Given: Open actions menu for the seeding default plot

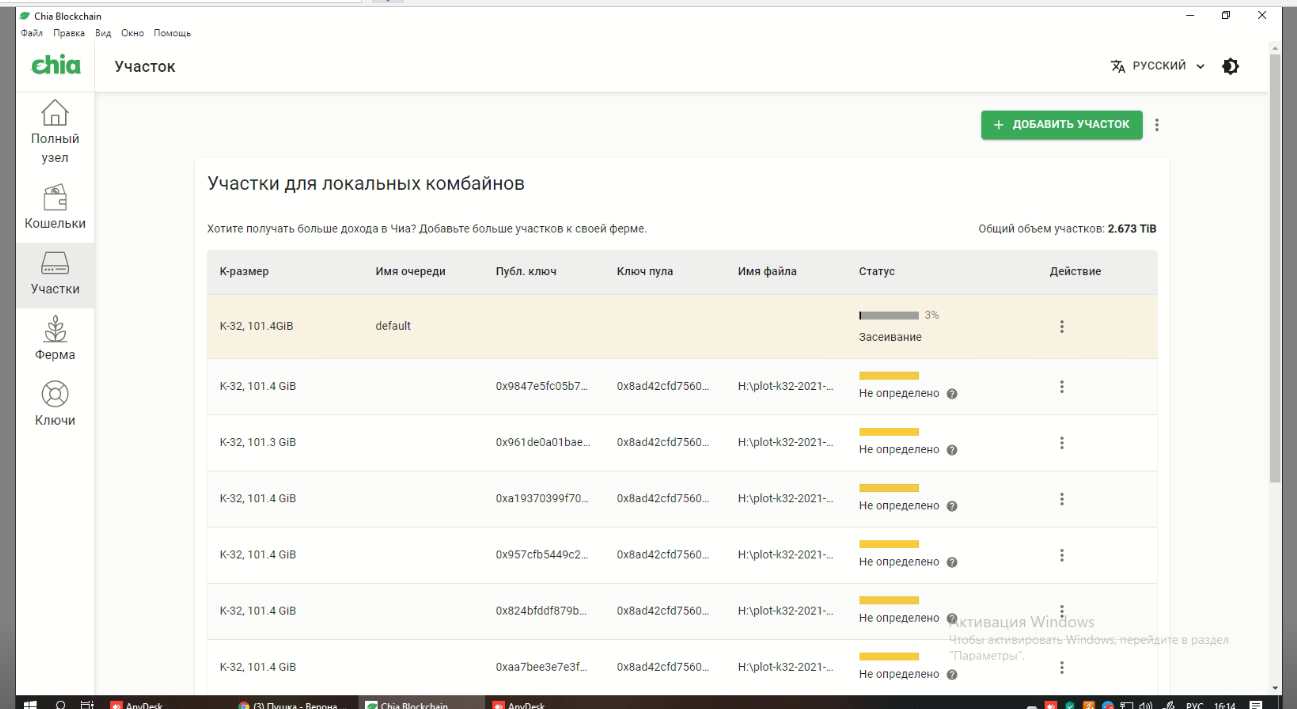Looking at the screenshot, I should pos(1062,326).
